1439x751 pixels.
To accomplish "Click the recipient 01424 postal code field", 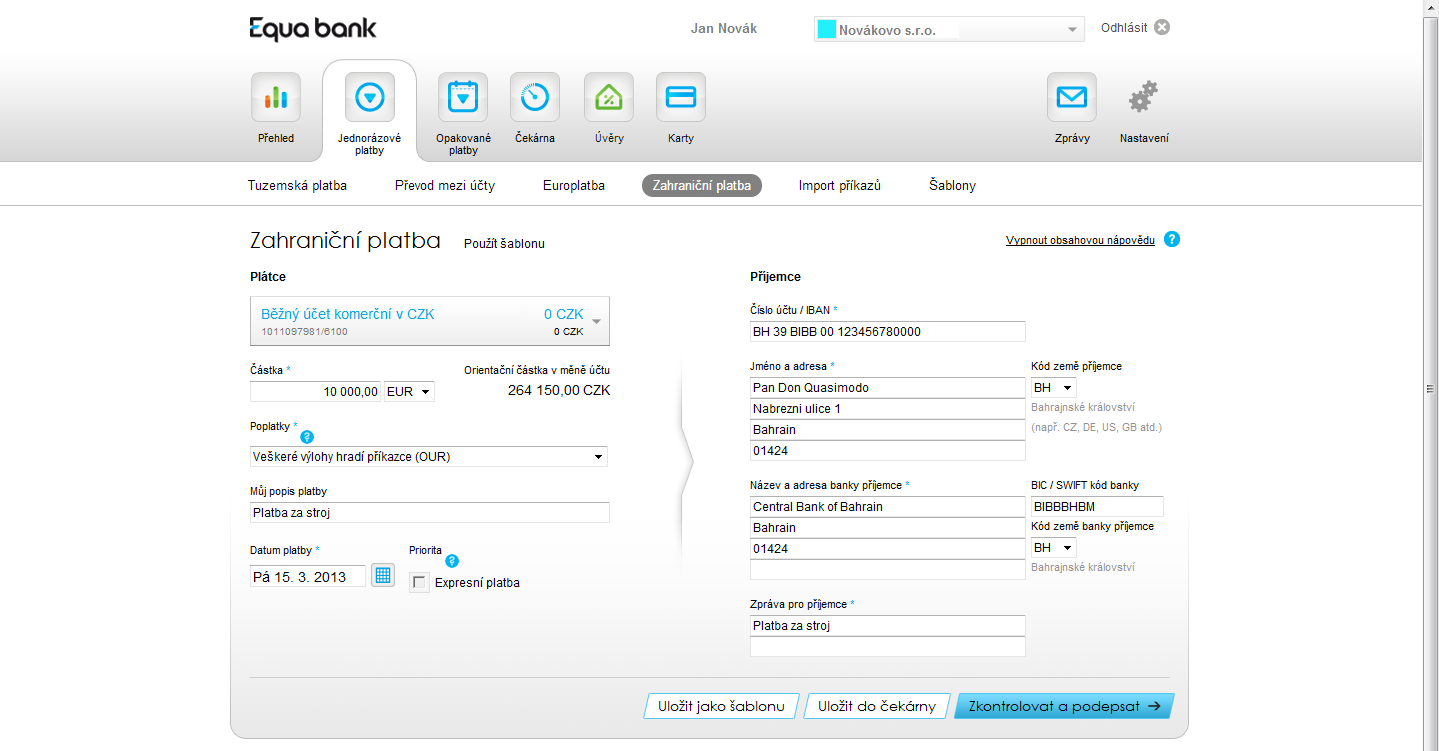I will [888, 451].
